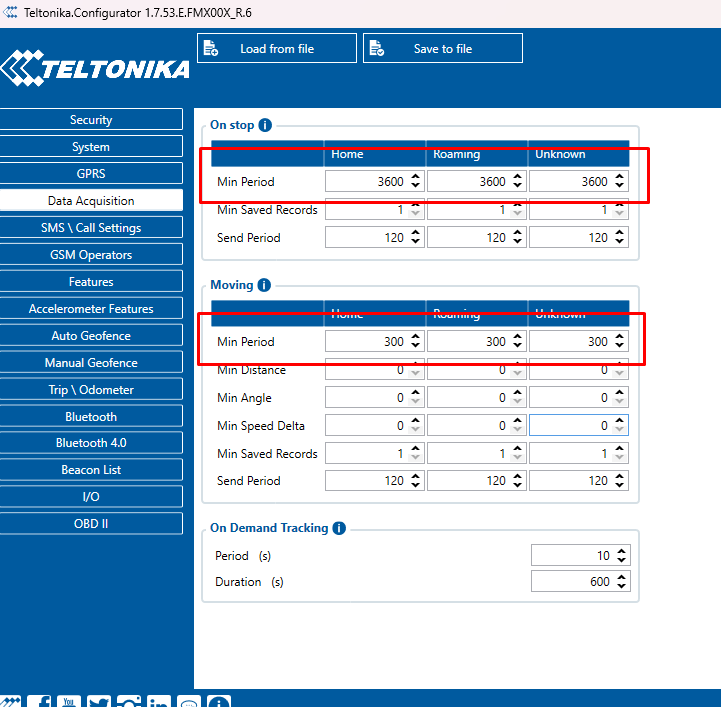Click the On stop Home column header
This screenshot has width=721, height=707.
coord(375,154)
